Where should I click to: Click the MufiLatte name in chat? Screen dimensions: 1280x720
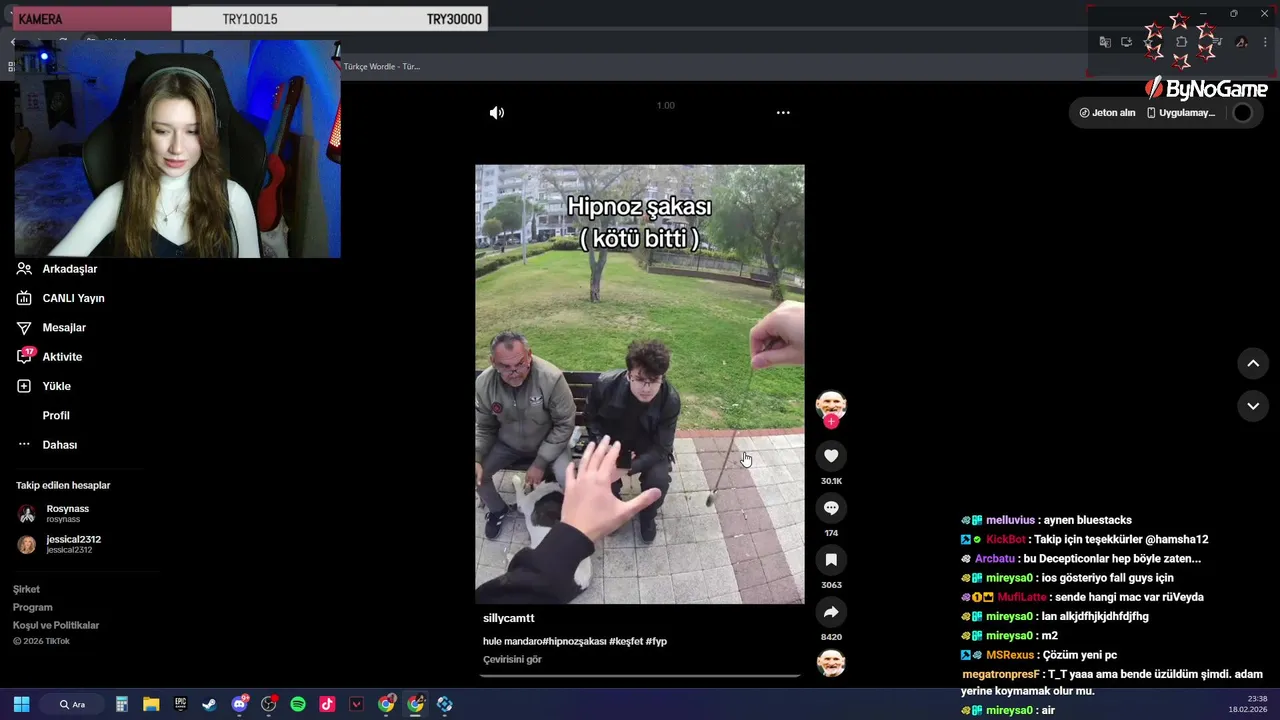pyautogui.click(x=1022, y=598)
